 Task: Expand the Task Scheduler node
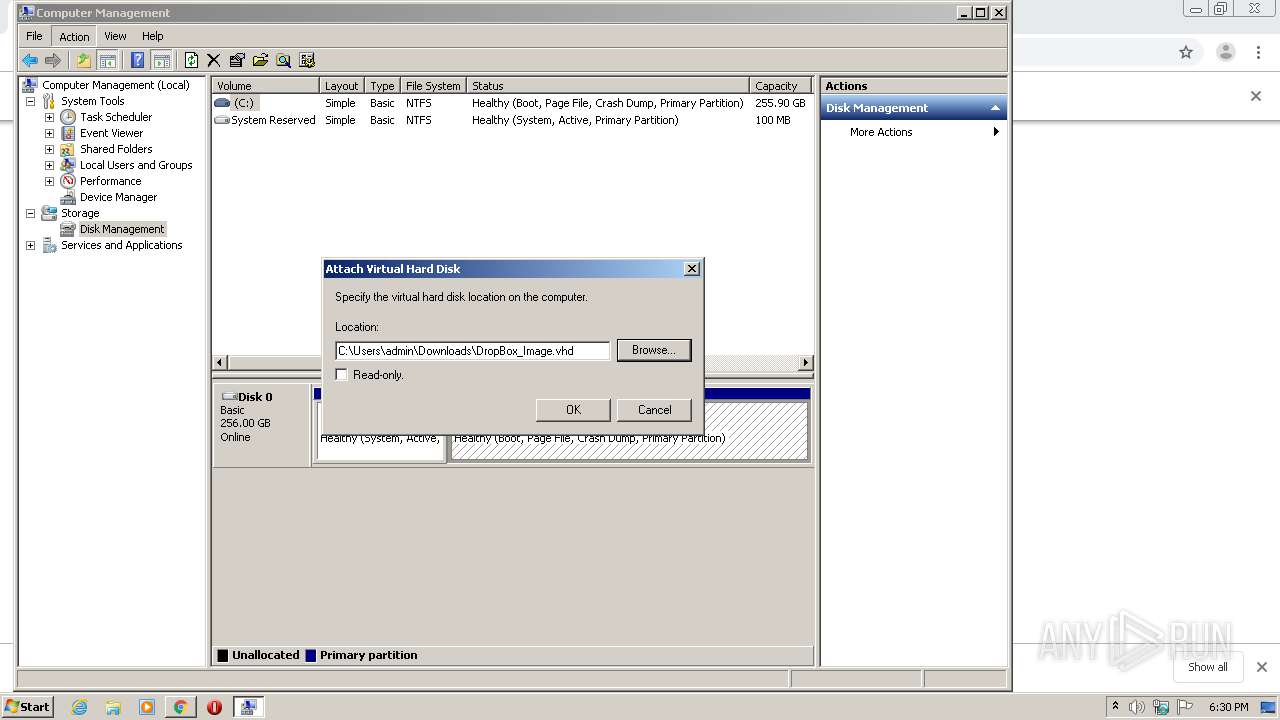pos(49,117)
